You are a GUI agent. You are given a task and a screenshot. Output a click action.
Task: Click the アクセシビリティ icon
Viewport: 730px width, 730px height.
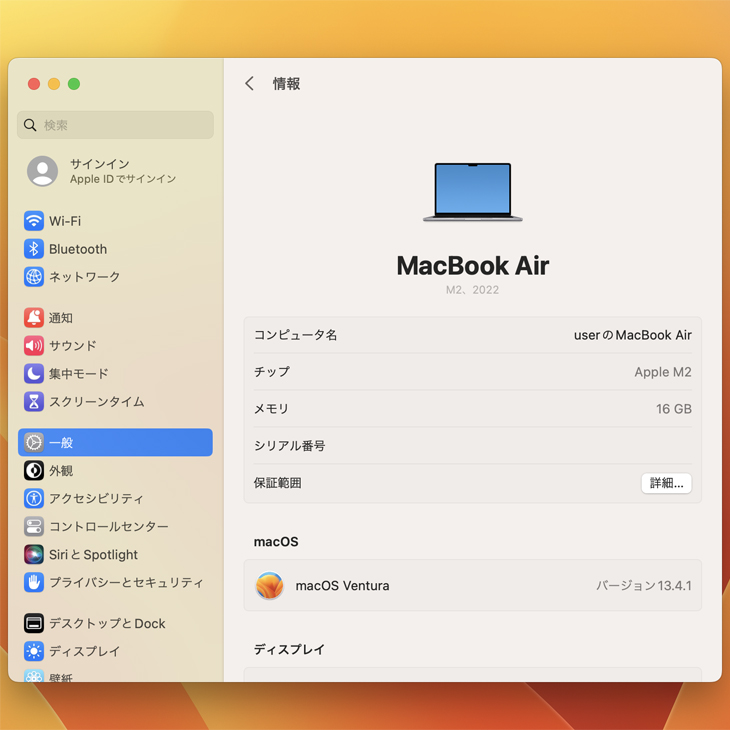pyautogui.click(x=34, y=499)
